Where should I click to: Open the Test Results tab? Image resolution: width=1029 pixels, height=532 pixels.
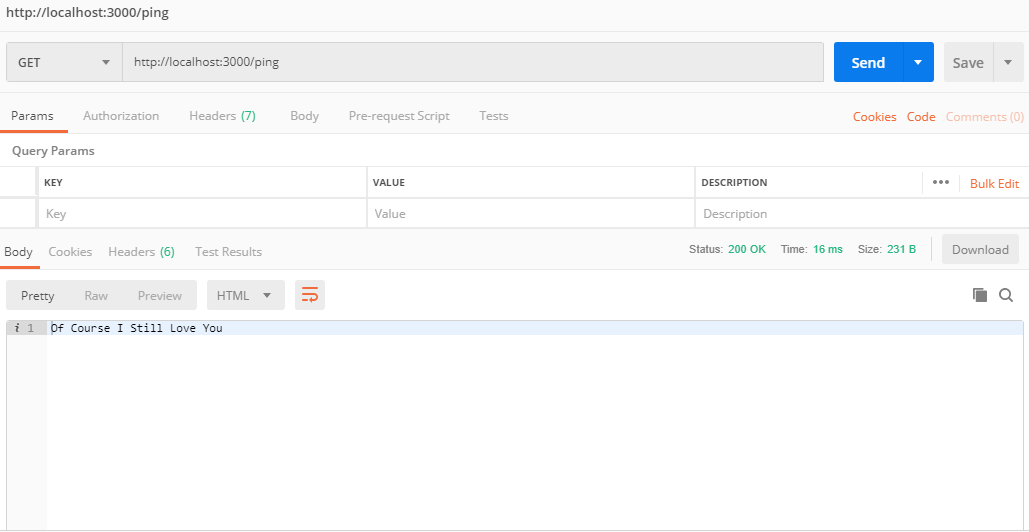pos(228,252)
